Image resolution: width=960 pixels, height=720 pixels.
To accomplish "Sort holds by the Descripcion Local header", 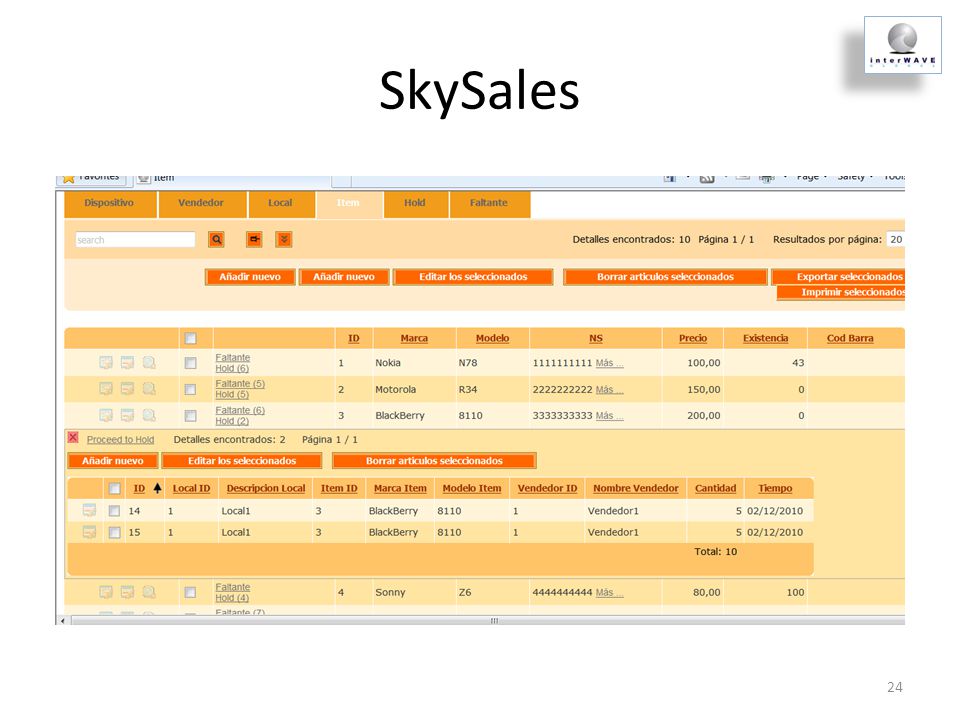I will 266,488.
